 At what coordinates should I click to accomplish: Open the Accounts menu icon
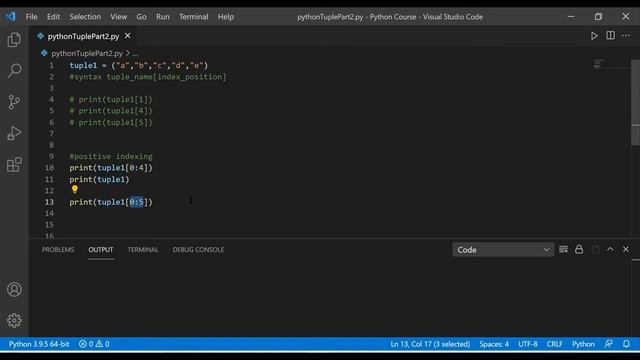point(14,289)
